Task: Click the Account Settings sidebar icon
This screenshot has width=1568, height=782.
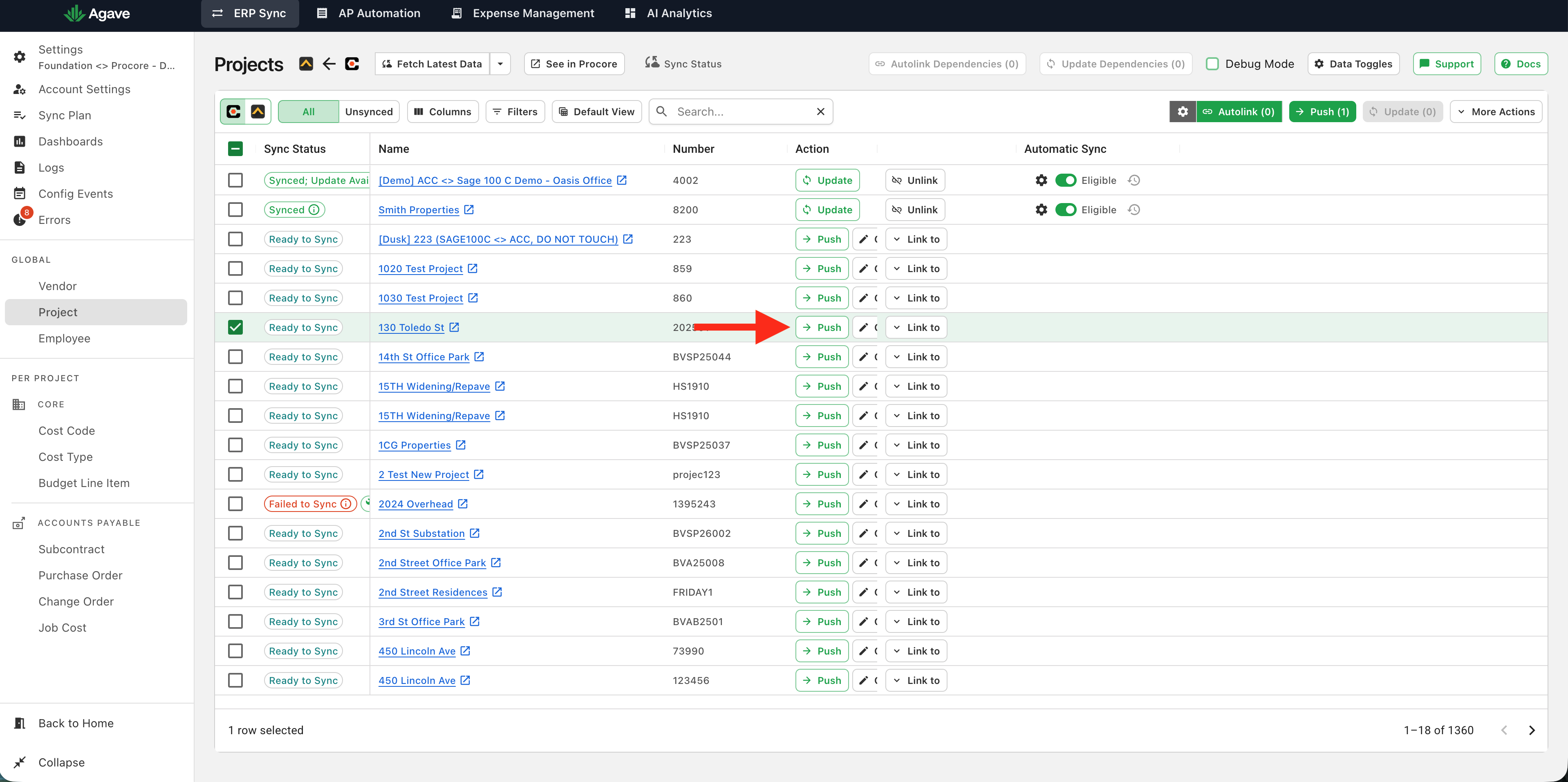Action: pos(20,89)
